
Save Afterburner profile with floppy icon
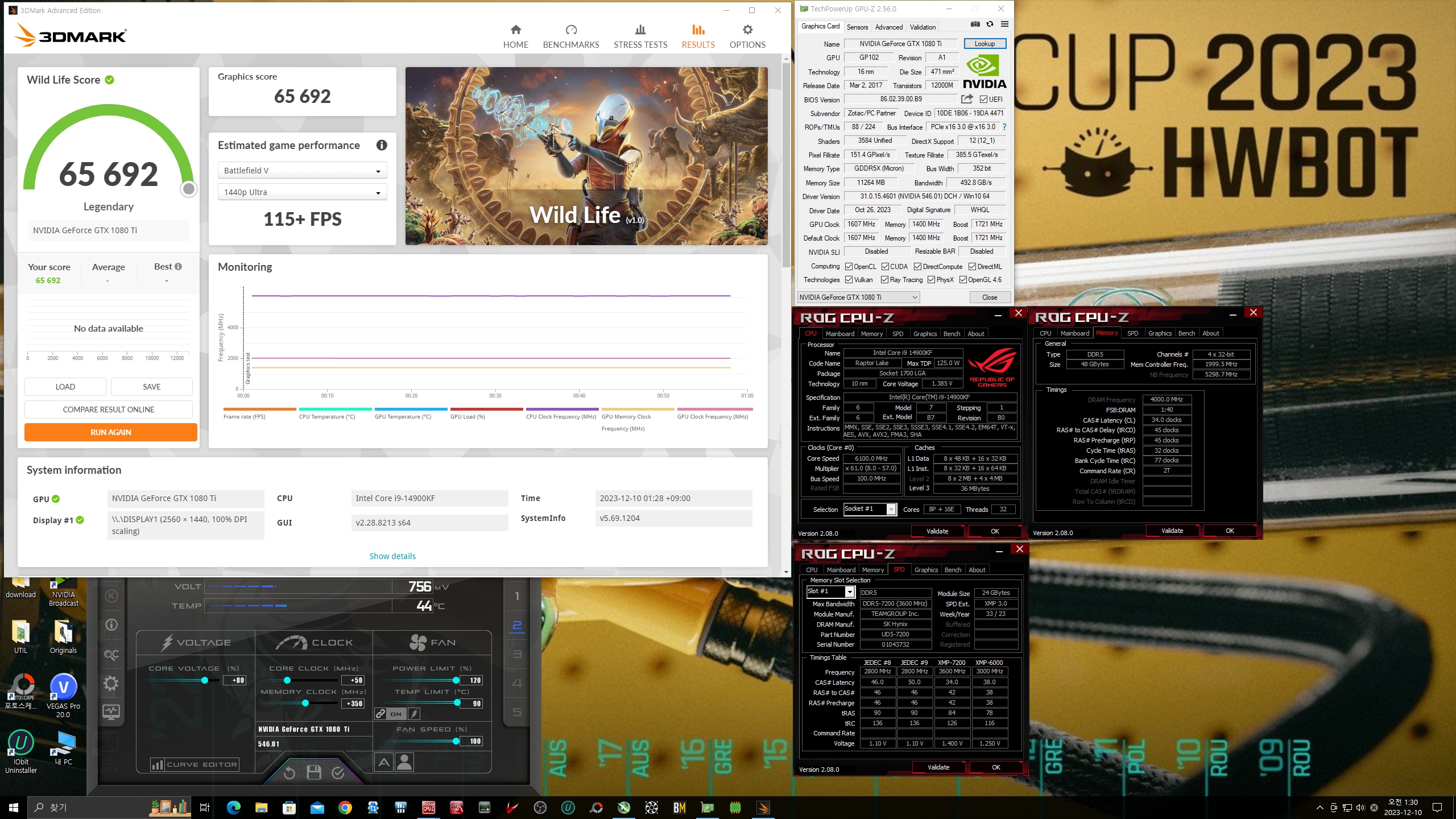tap(313, 772)
